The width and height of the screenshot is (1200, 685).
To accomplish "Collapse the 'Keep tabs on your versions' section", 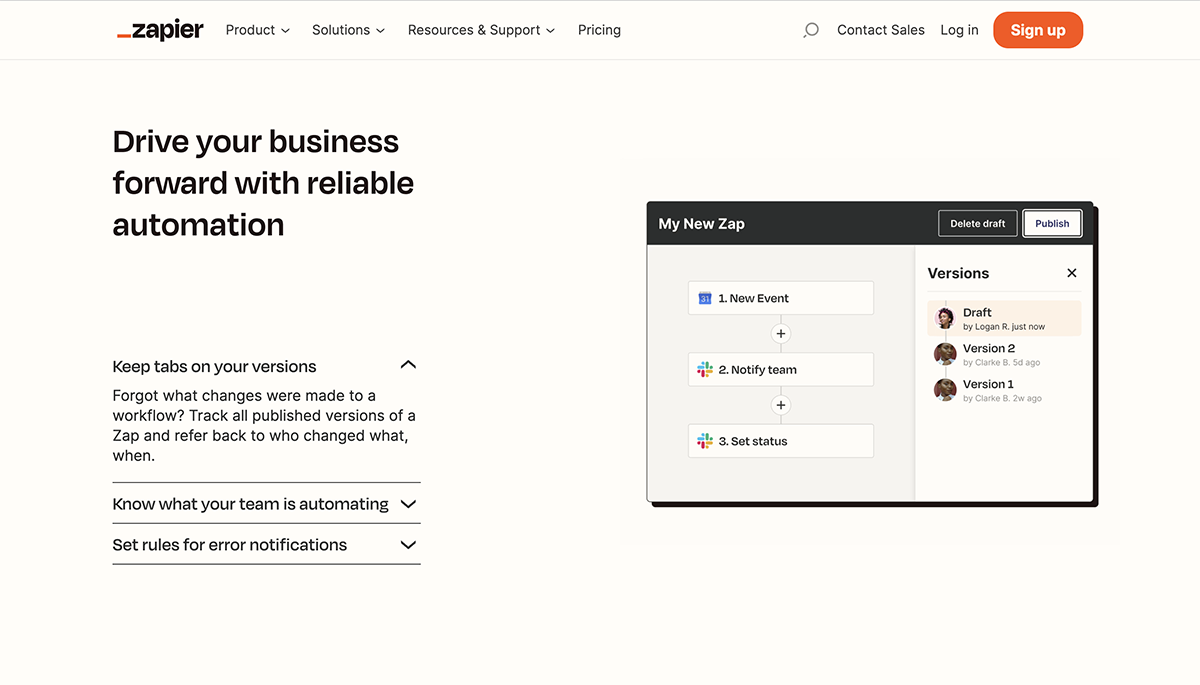I will pyautogui.click(x=407, y=364).
